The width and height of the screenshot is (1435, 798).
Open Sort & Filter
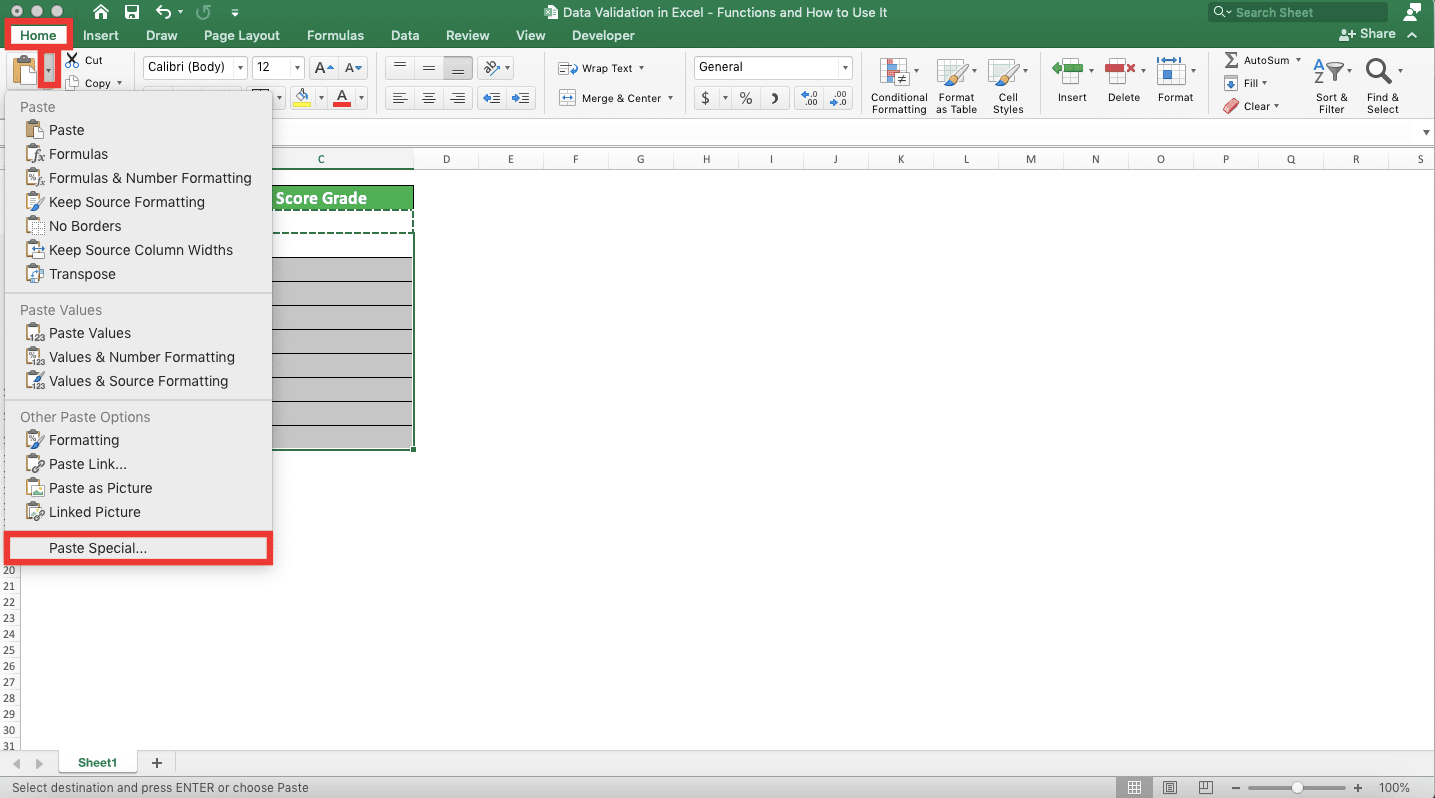click(1332, 86)
